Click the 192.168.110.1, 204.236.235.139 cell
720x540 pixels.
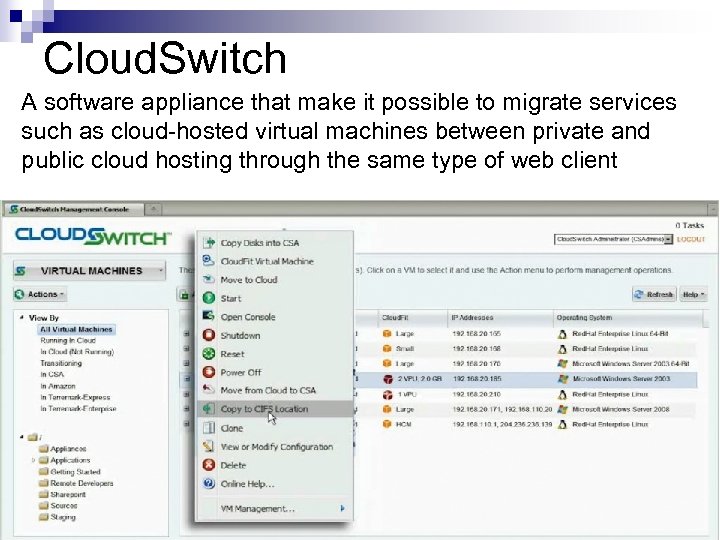[x=502, y=424]
